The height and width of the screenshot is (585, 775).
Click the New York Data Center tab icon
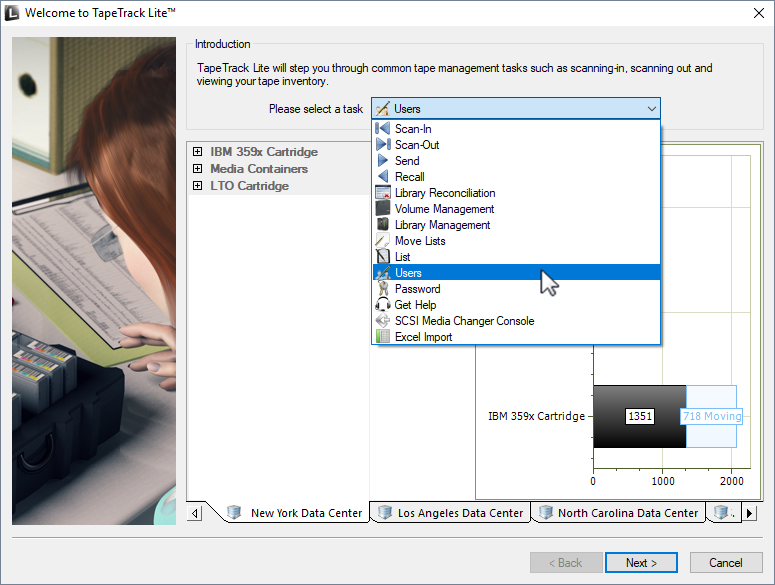[x=234, y=512]
